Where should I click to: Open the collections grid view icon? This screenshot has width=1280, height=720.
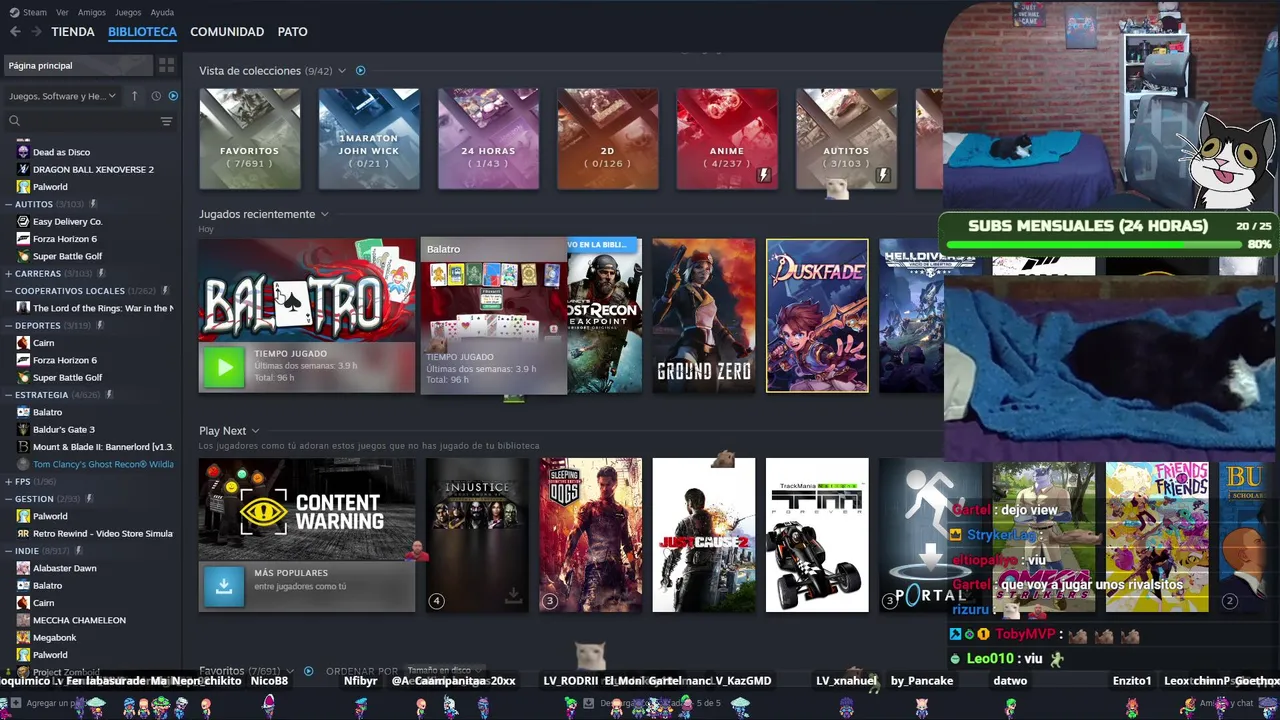[x=166, y=66]
